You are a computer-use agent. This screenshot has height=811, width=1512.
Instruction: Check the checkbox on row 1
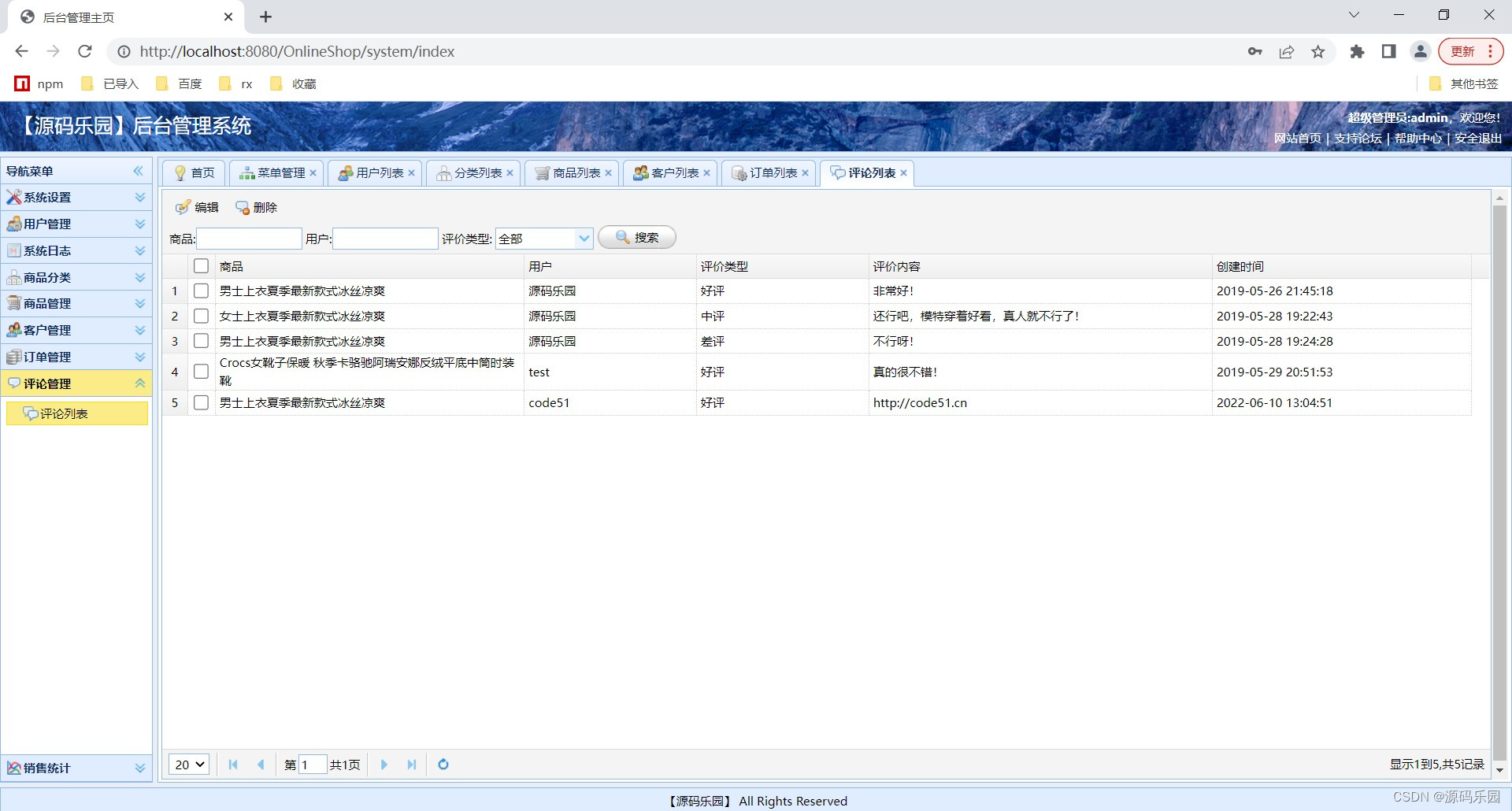(201, 291)
